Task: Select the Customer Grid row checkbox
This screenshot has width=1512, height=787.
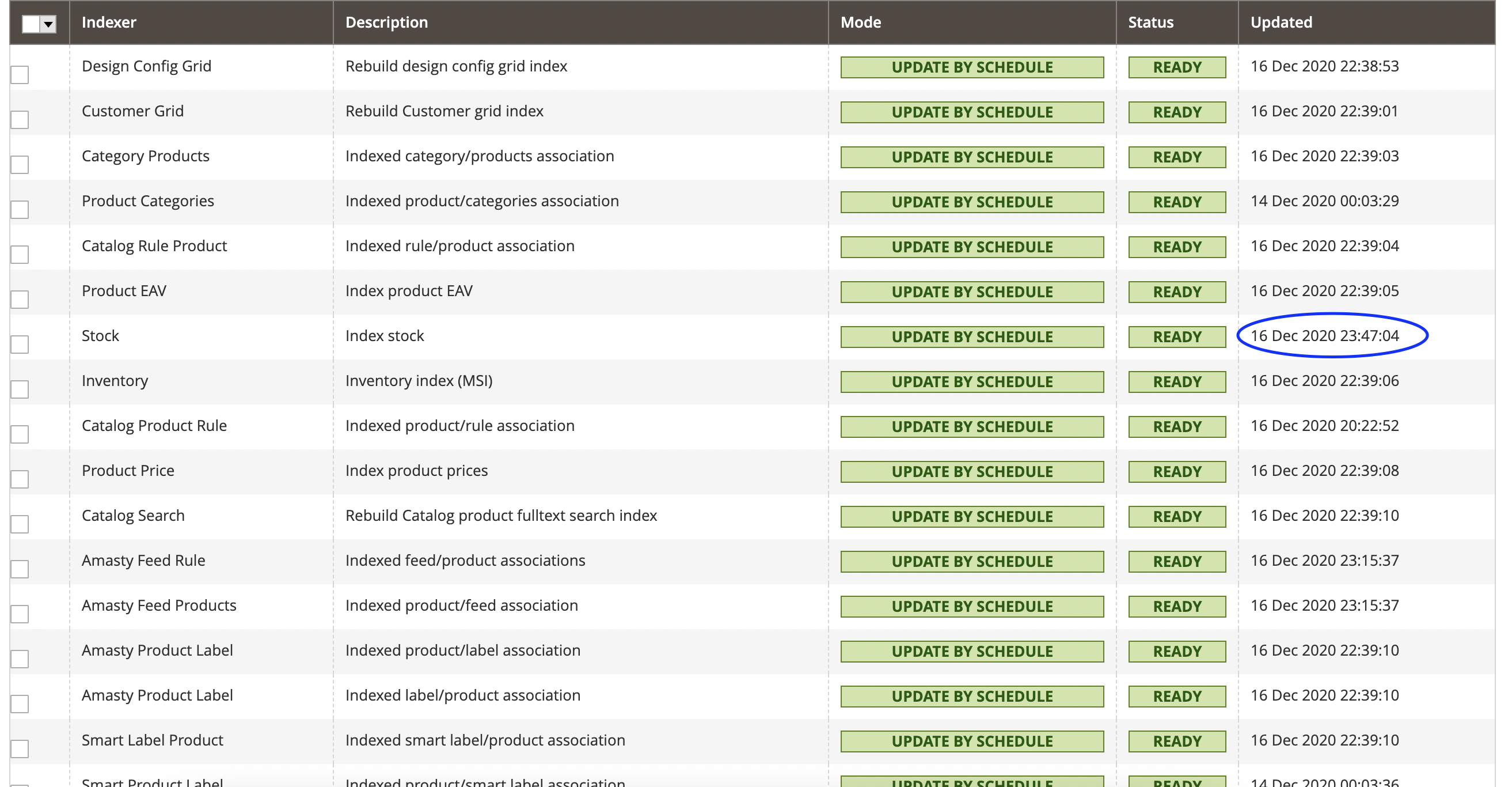Action: click(20, 120)
